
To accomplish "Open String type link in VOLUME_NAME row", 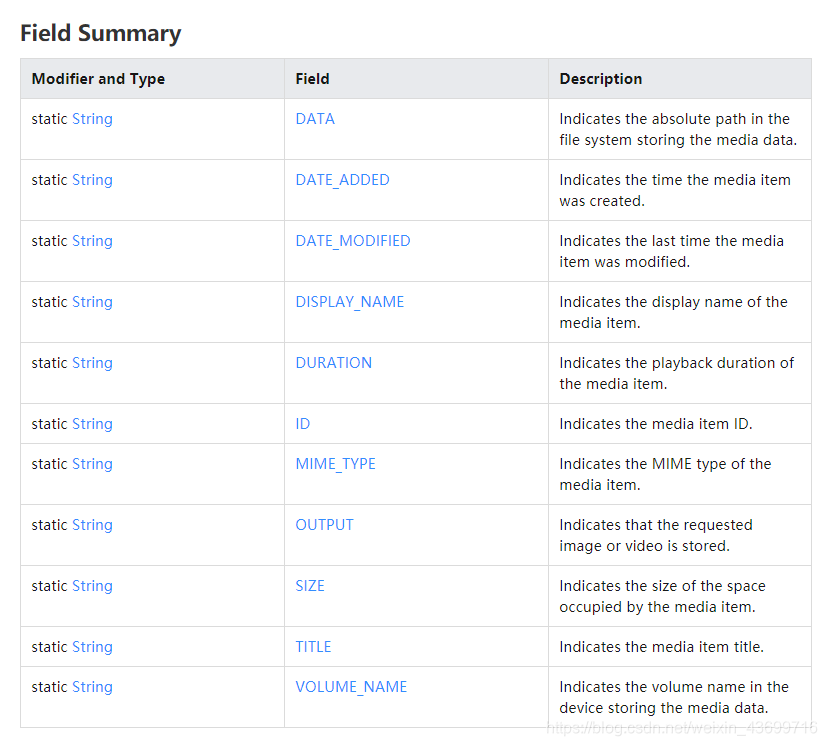I will (x=92, y=687).
